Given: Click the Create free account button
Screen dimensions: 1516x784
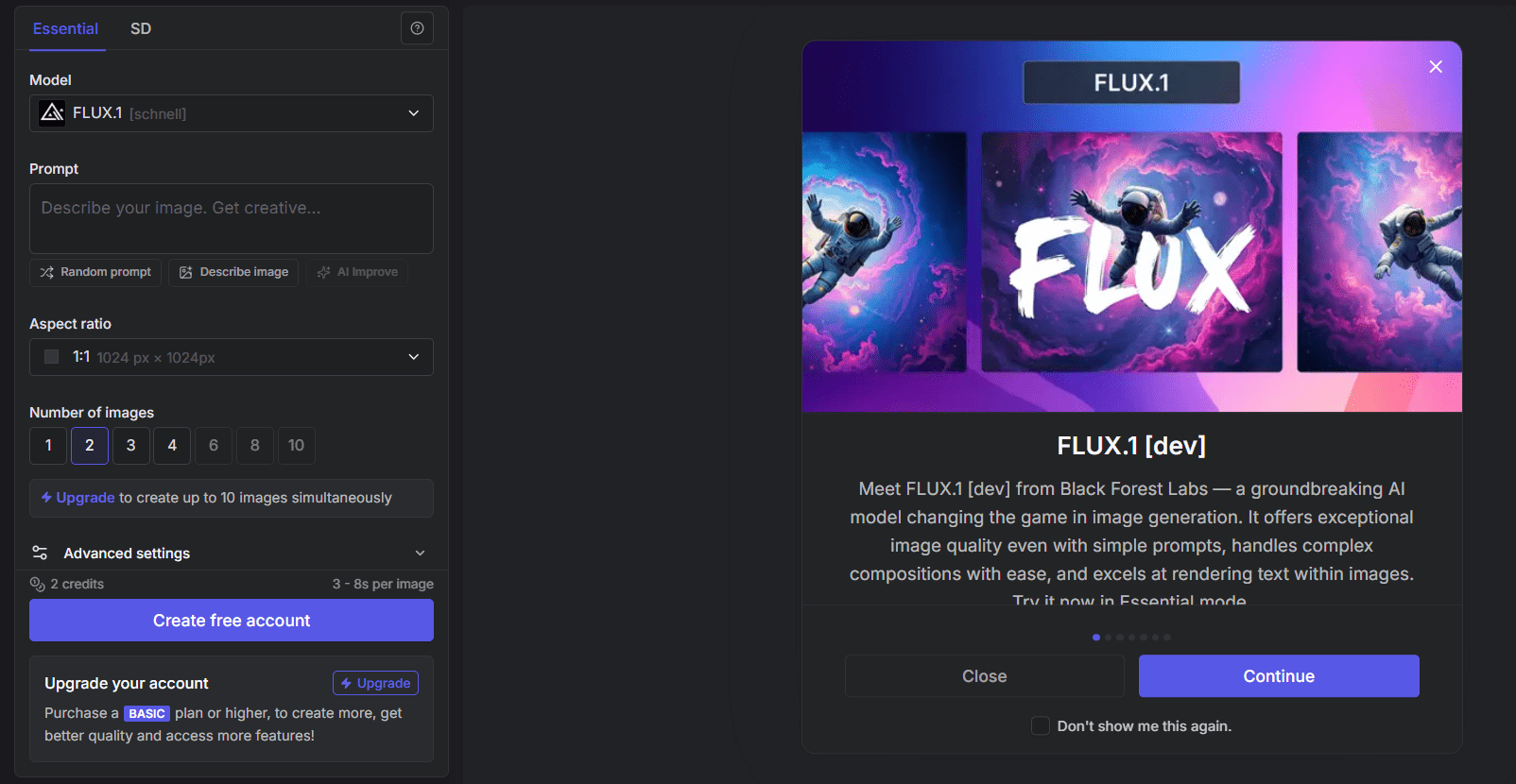Looking at the screenshot, I should tap(232, 621).
